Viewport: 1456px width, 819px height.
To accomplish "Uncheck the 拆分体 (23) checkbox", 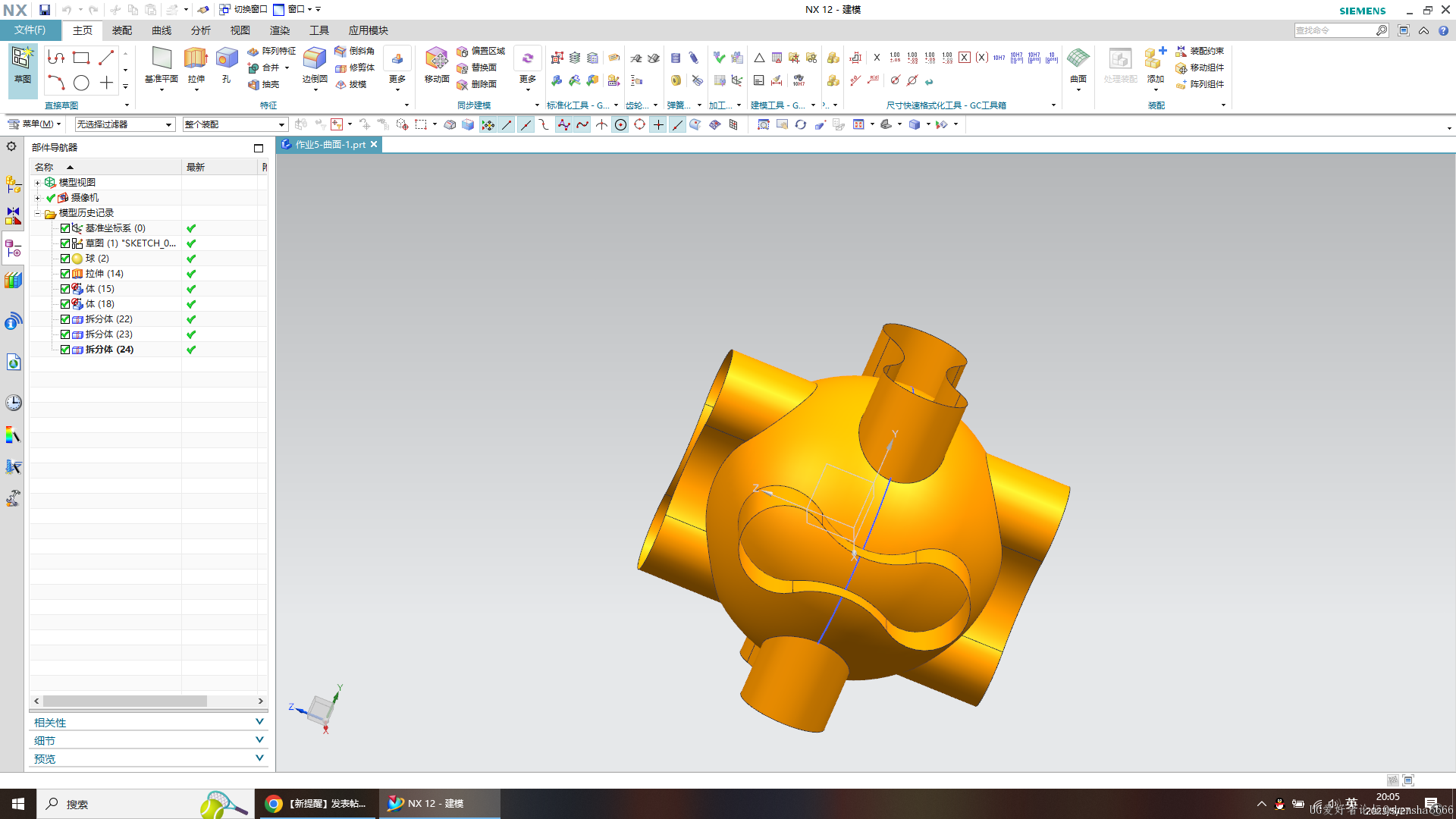I will point(65,334).
